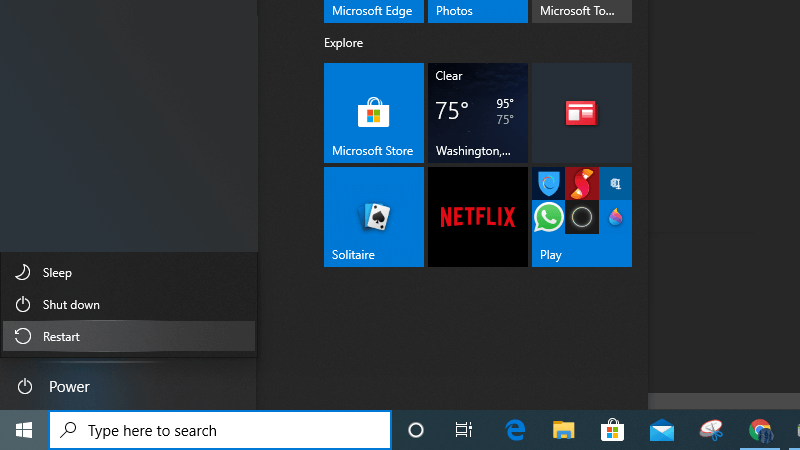Open the Photos tile
Screen dimensions: 800x450
(x=478, y=11)
